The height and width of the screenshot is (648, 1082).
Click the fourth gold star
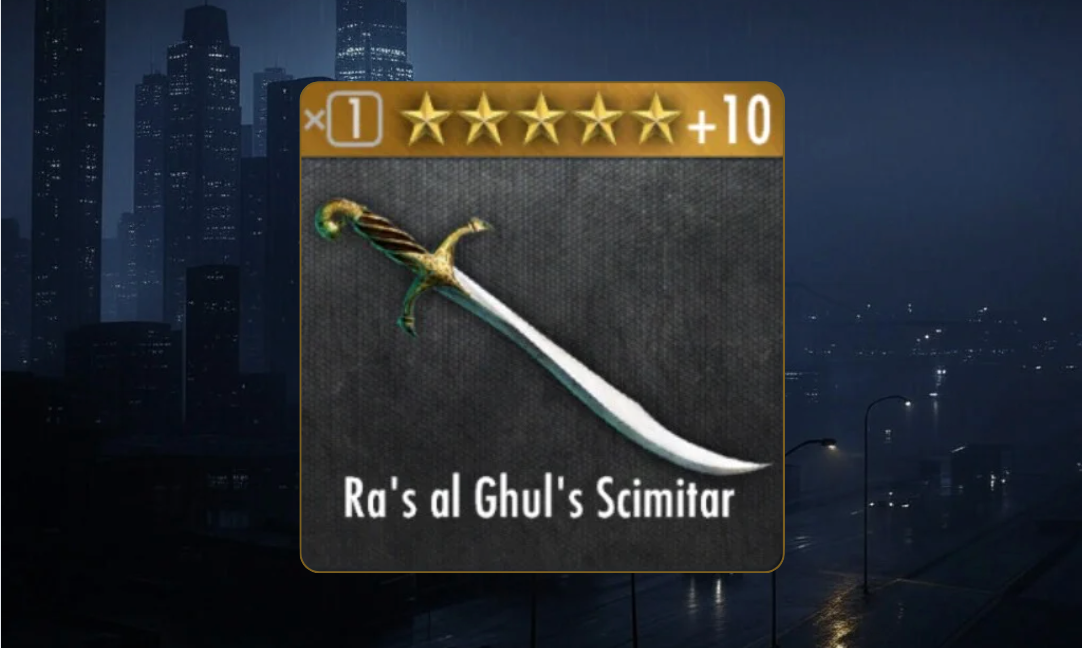[598, 119]
